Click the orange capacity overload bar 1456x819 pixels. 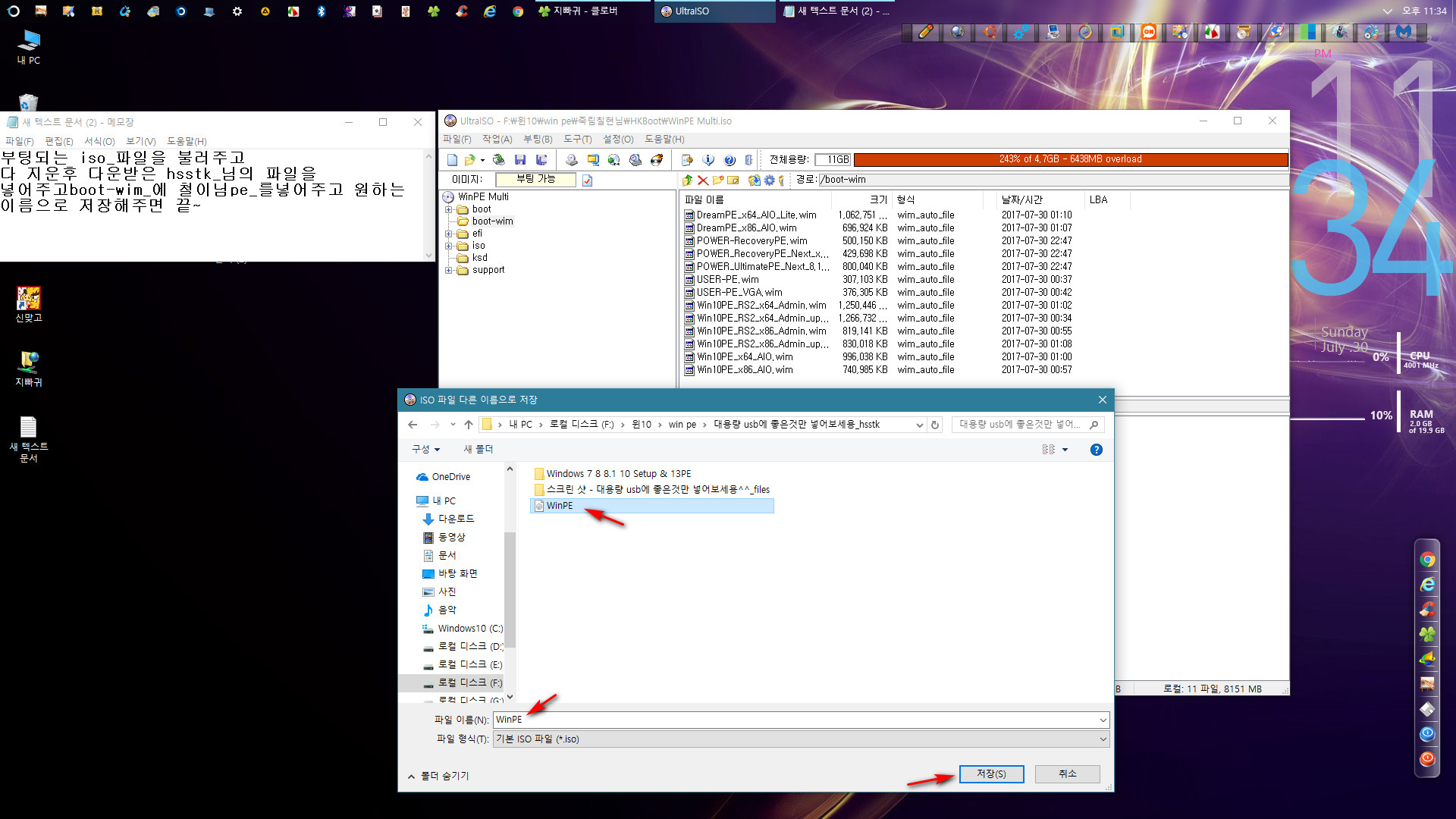click(x=1071, y=159)
